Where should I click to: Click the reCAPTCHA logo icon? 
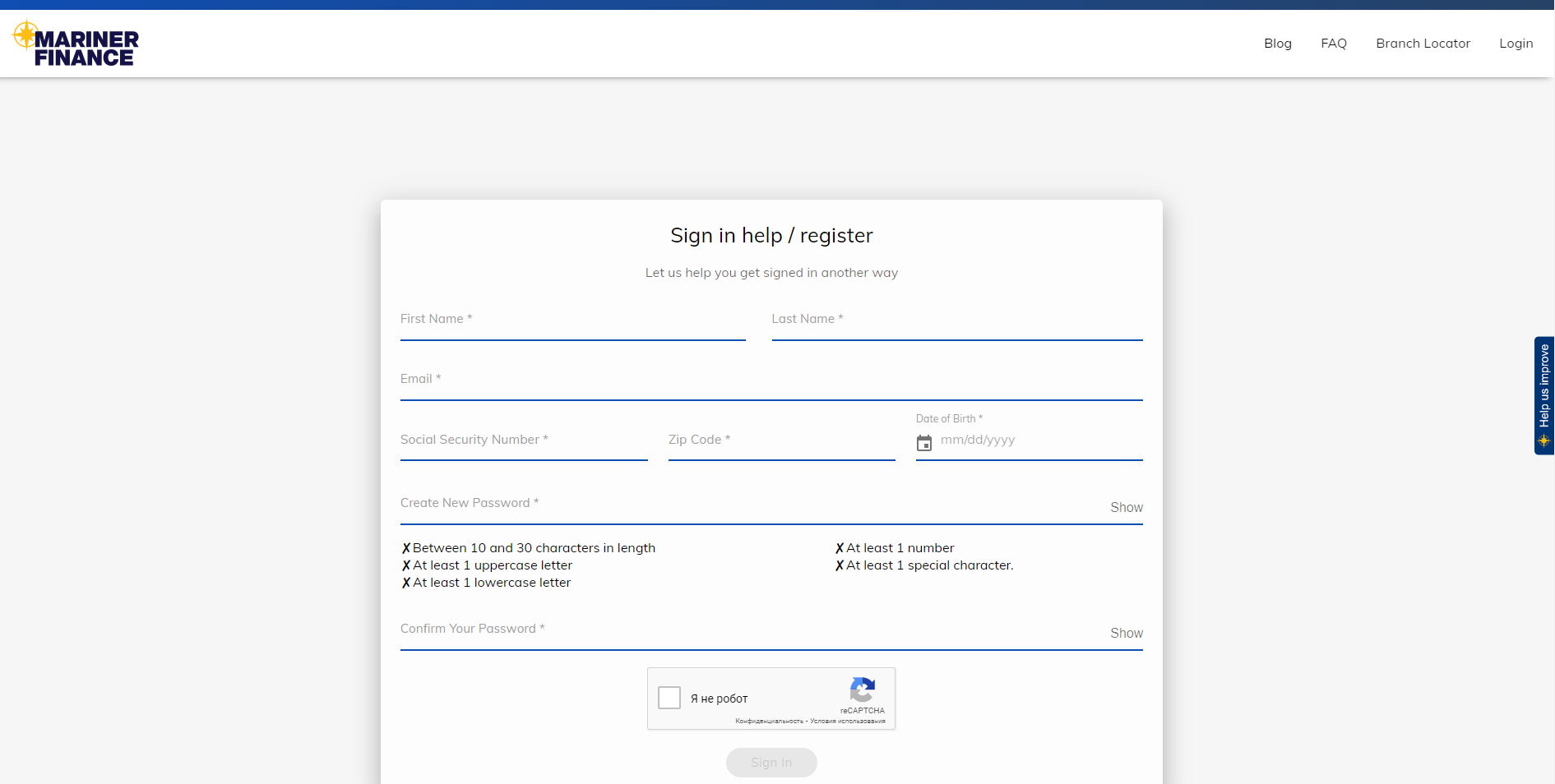[x=862, y=690]
